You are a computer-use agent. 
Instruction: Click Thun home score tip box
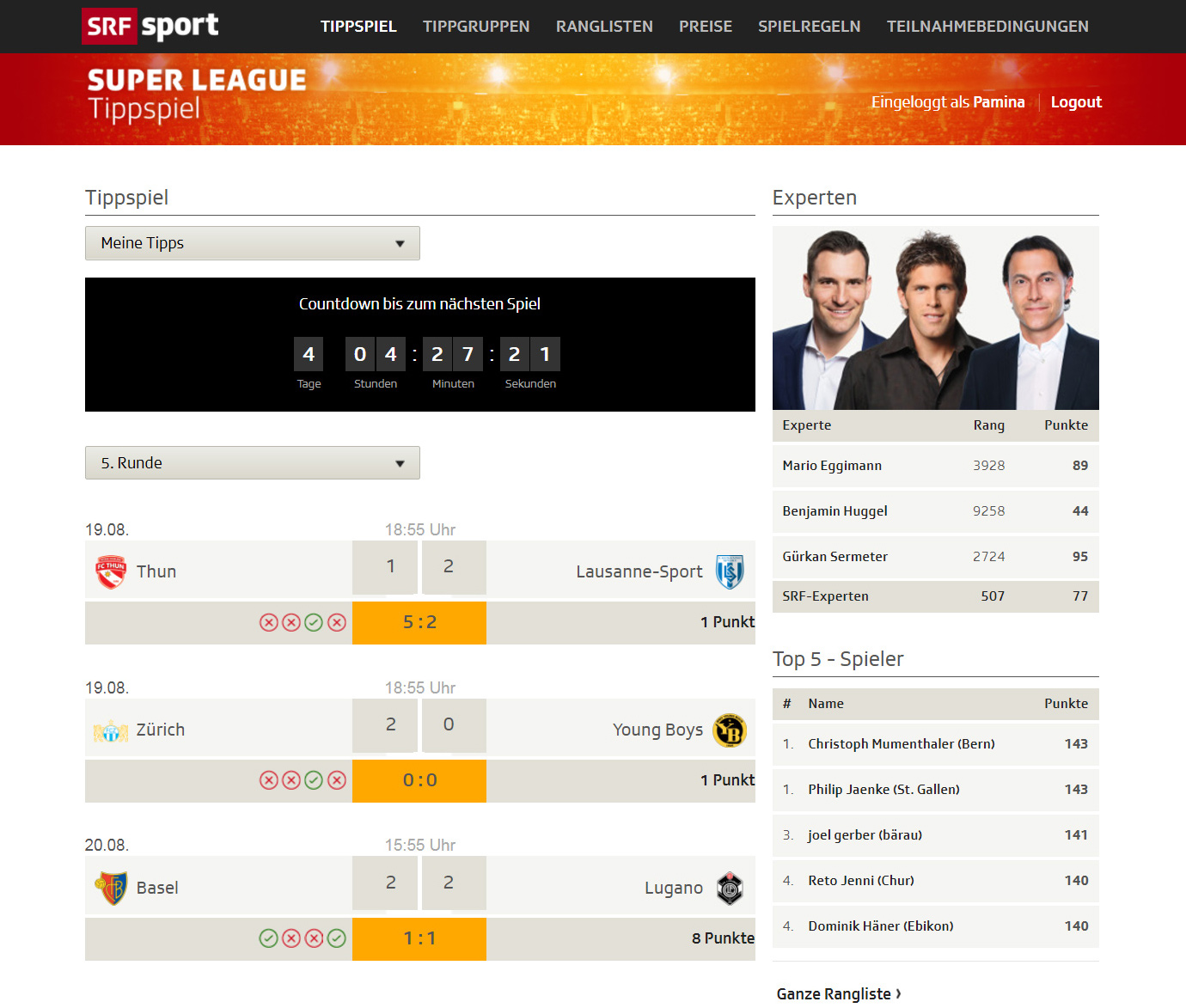[385, 567]
